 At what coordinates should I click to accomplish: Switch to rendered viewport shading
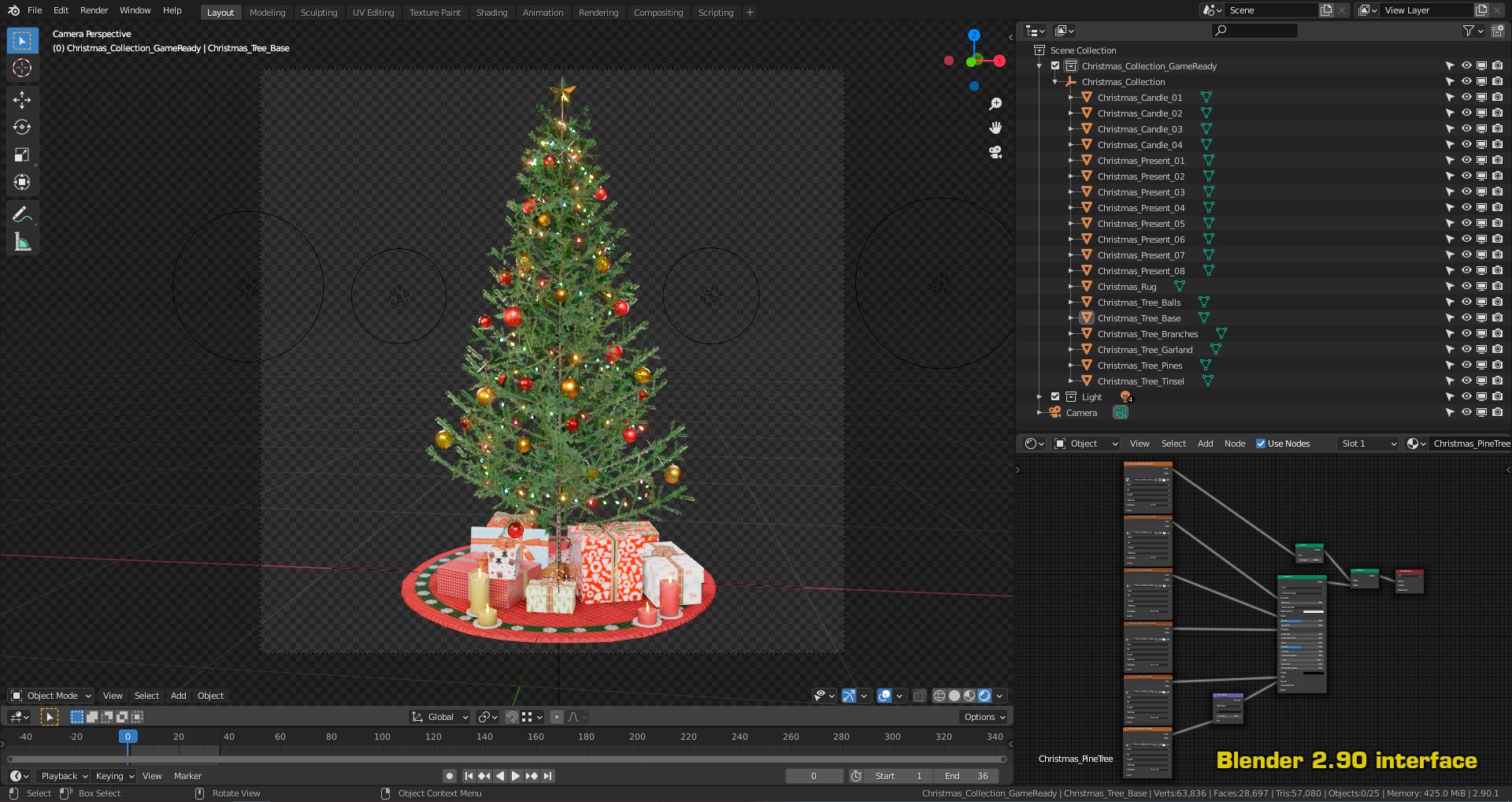(984, 696)
